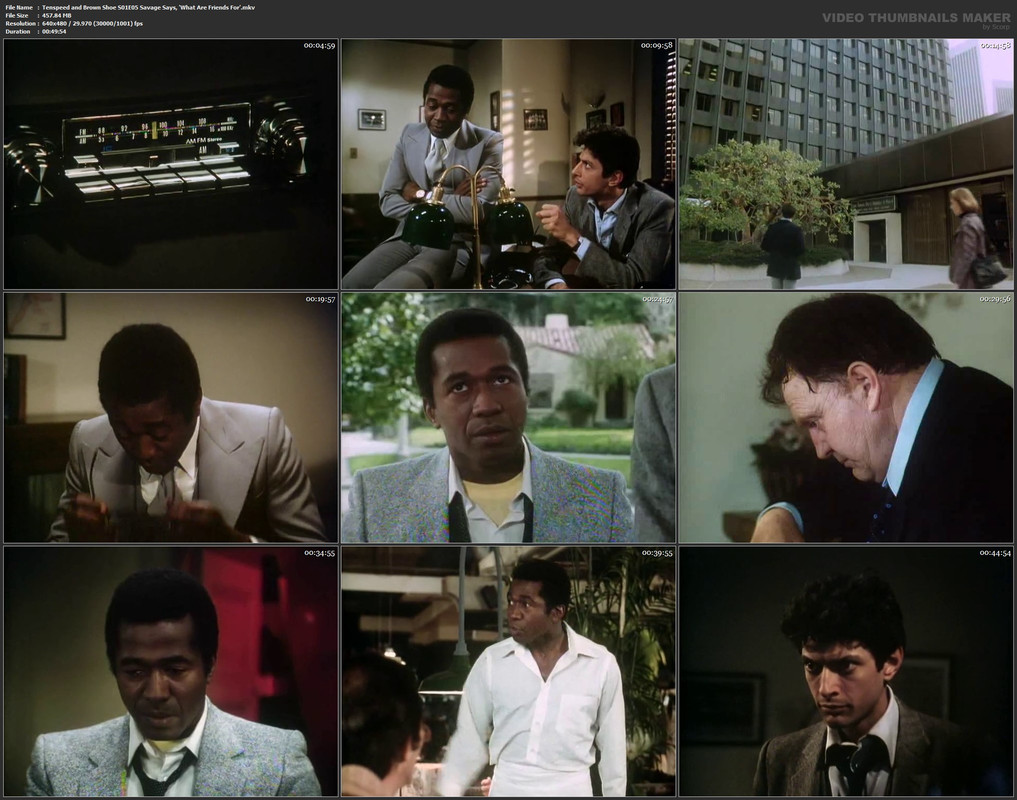Click the File Size label in header
The width and height of the screenshot is (1017, 800).
coord(17,15)
